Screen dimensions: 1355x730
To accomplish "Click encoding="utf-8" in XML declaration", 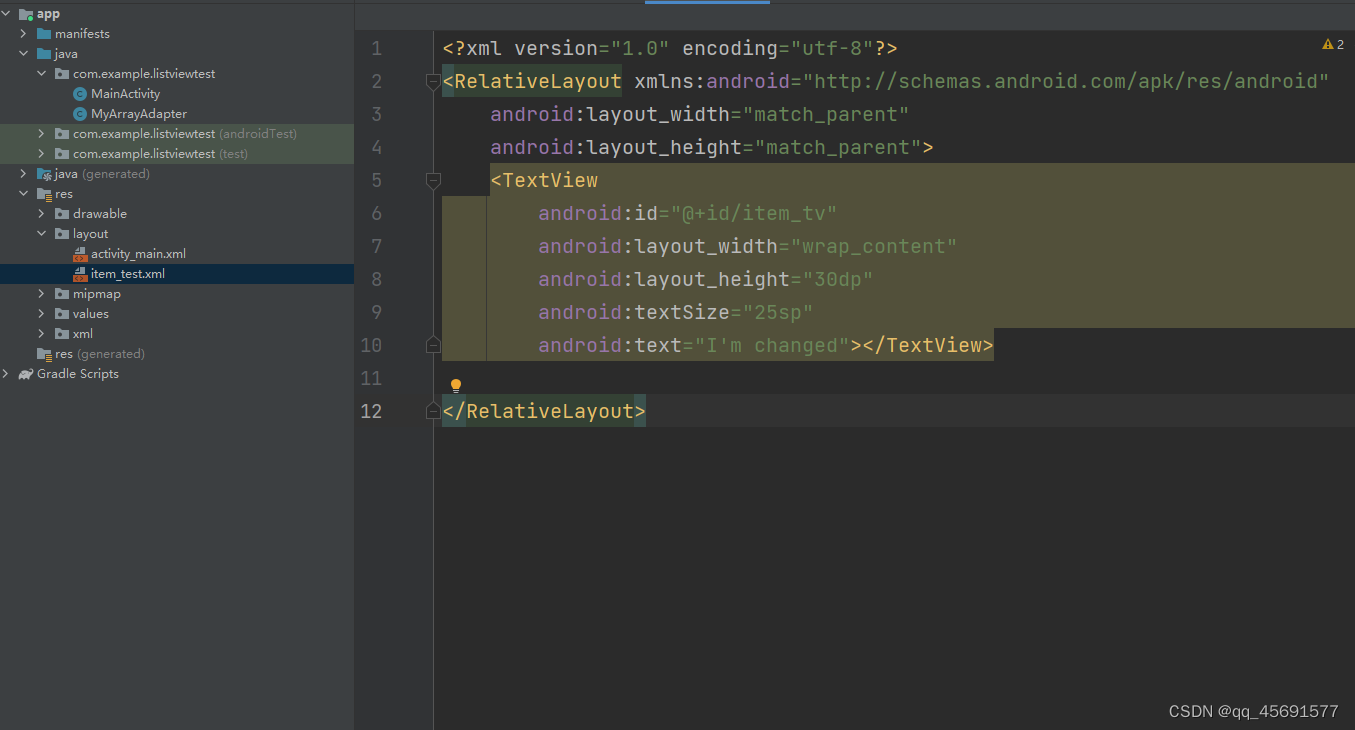I will tap(778, 48).
